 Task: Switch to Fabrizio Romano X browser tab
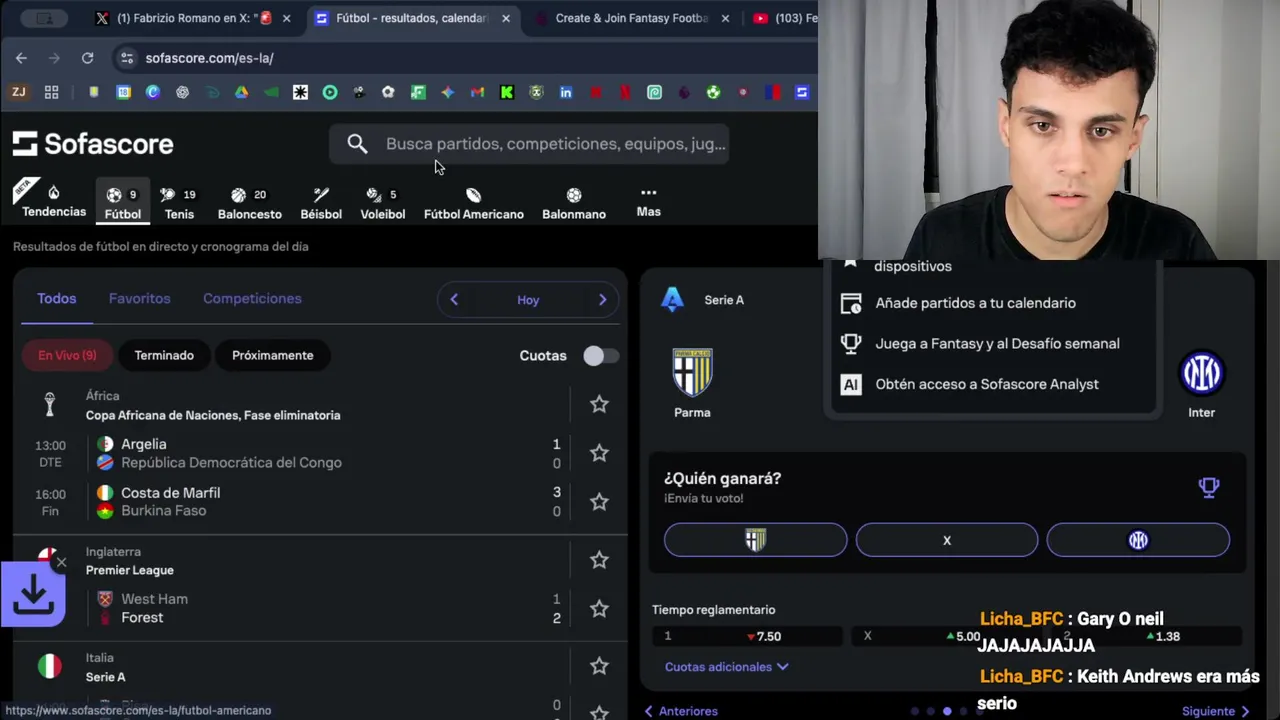coord(194,18)
